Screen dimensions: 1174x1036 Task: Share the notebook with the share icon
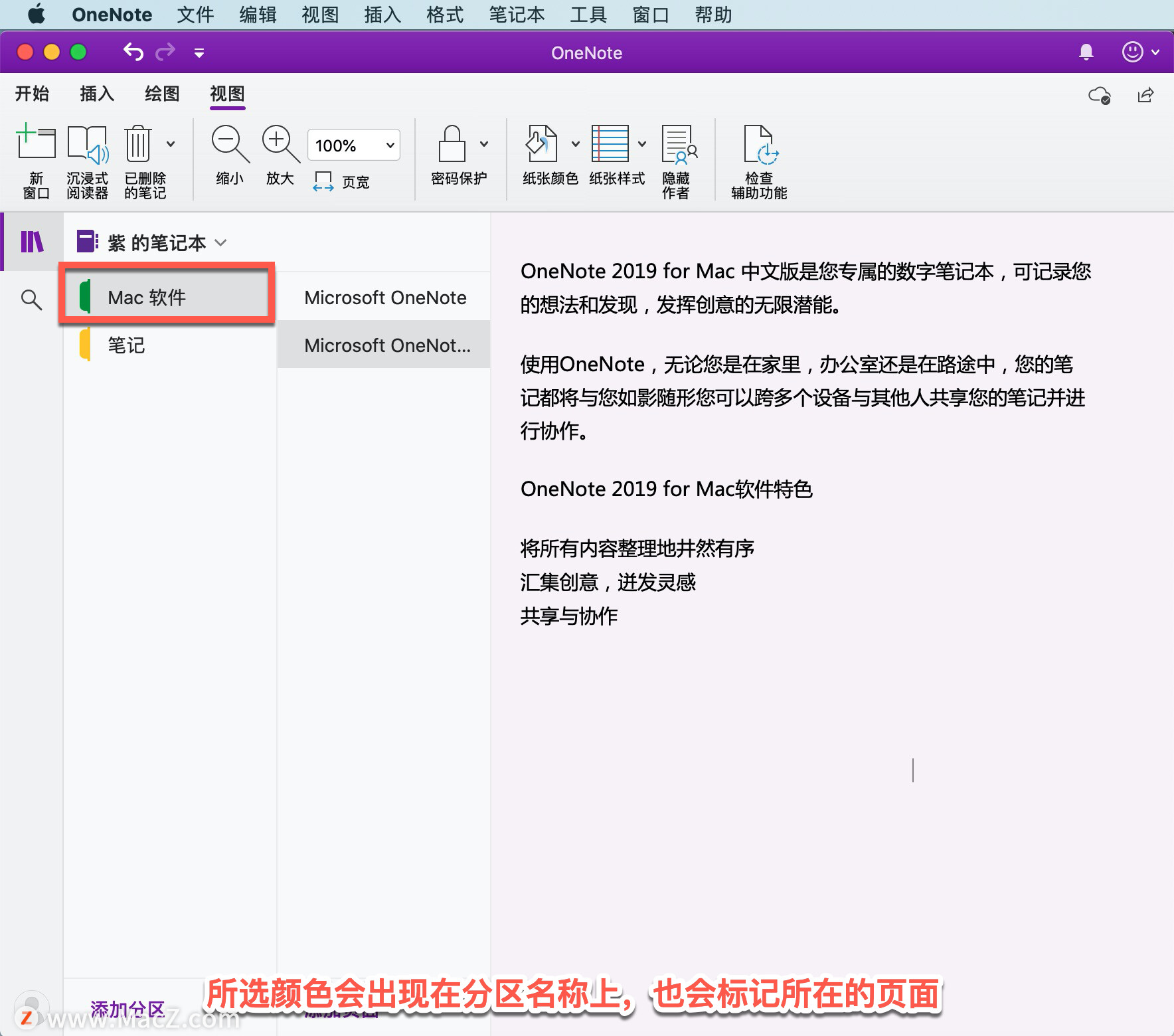click(1145, 95)
